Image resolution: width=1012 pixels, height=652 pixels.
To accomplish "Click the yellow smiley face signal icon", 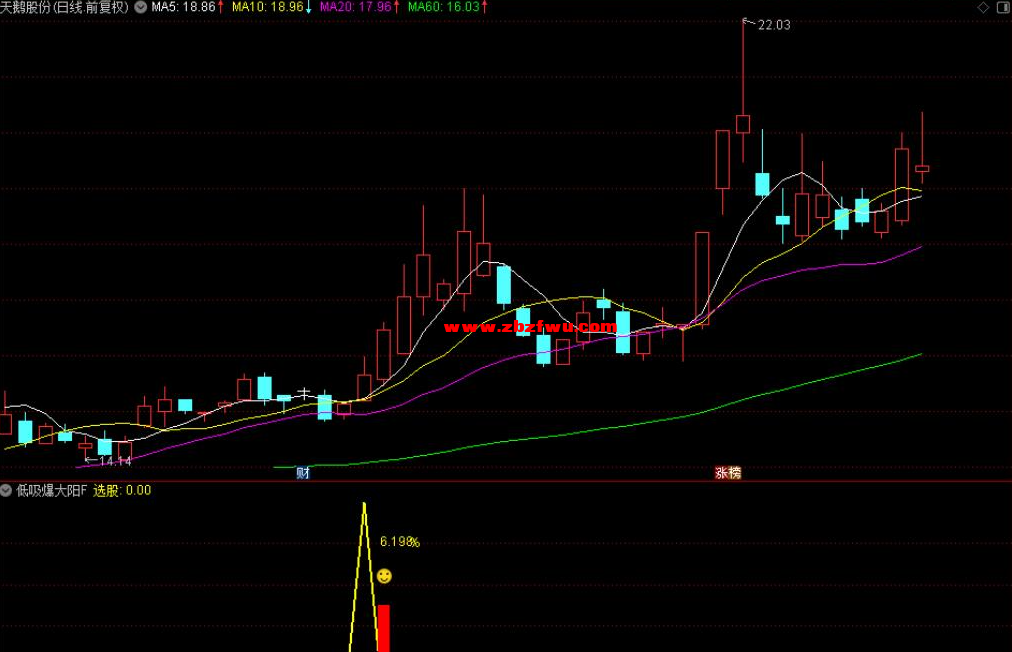I will 384,576.
